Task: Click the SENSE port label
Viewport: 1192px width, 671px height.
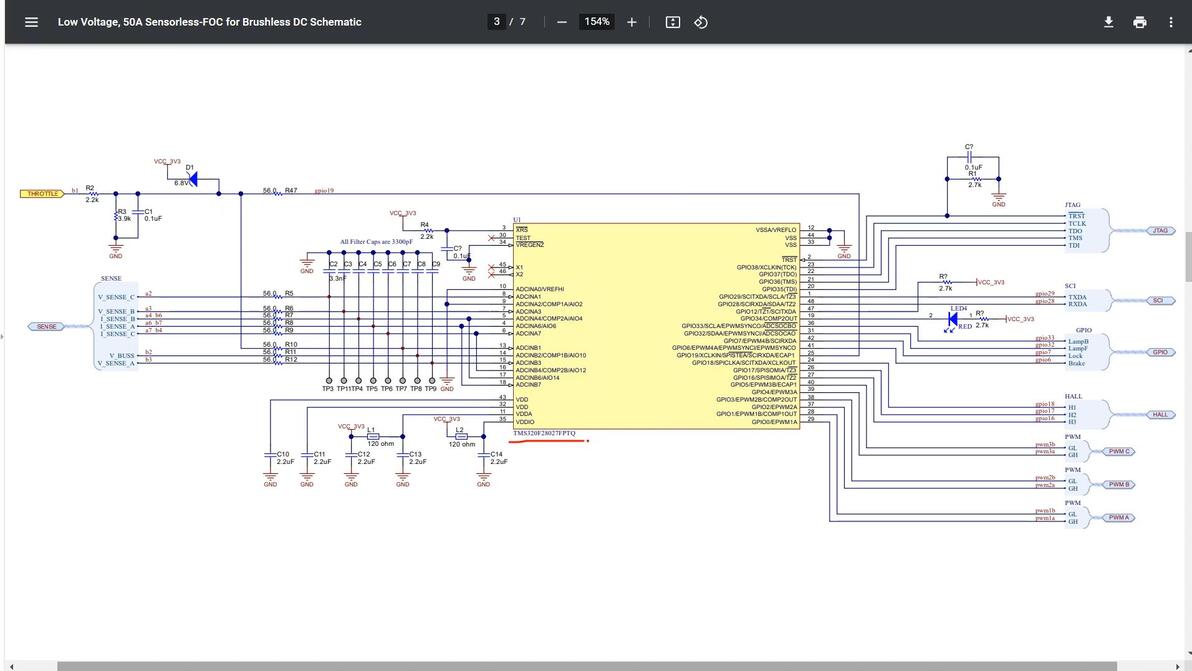Action: click(x=46, y=326)
